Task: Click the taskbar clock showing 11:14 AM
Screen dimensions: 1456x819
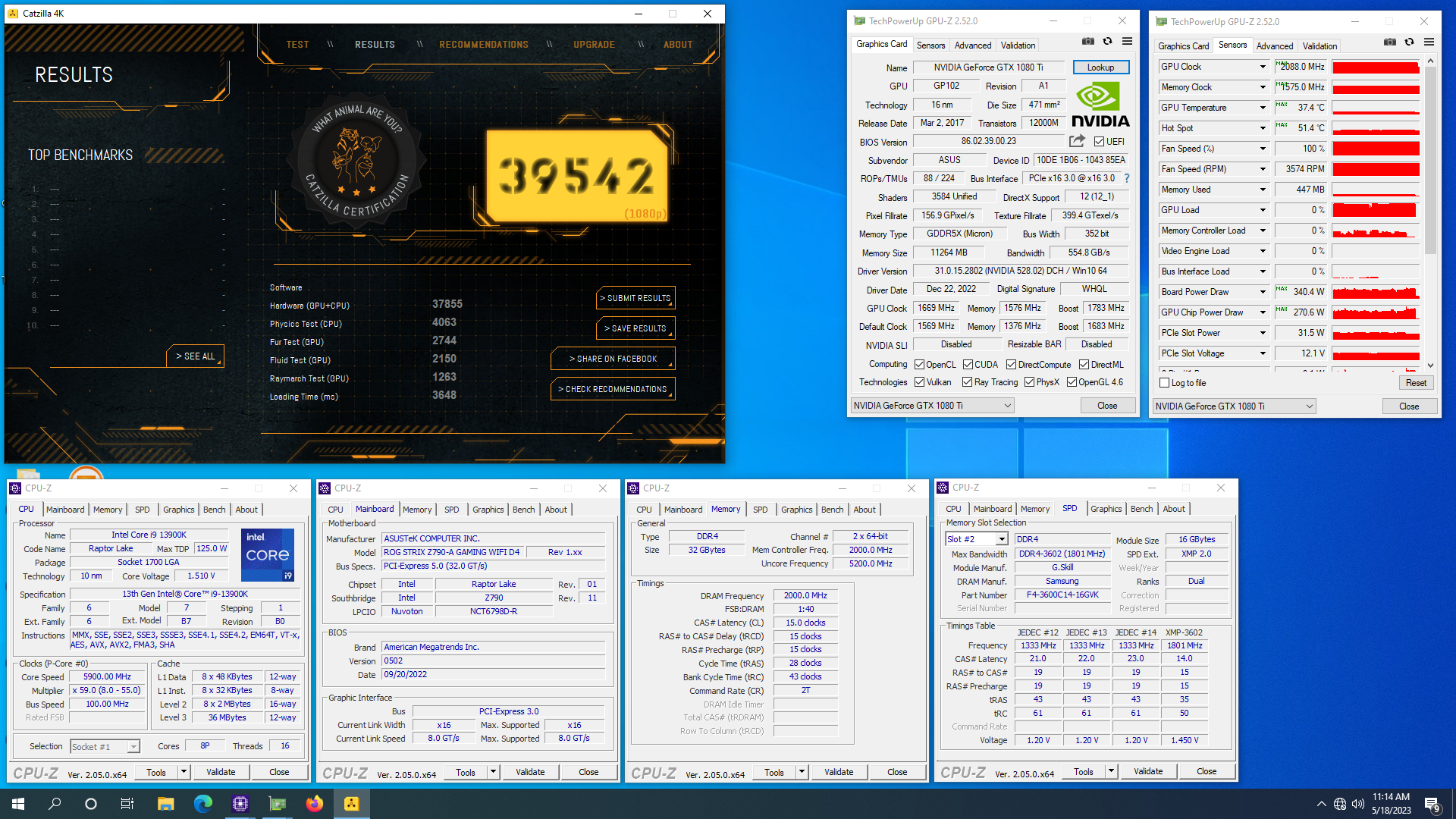Action: pyautogui.click(x=1391, y=804)
